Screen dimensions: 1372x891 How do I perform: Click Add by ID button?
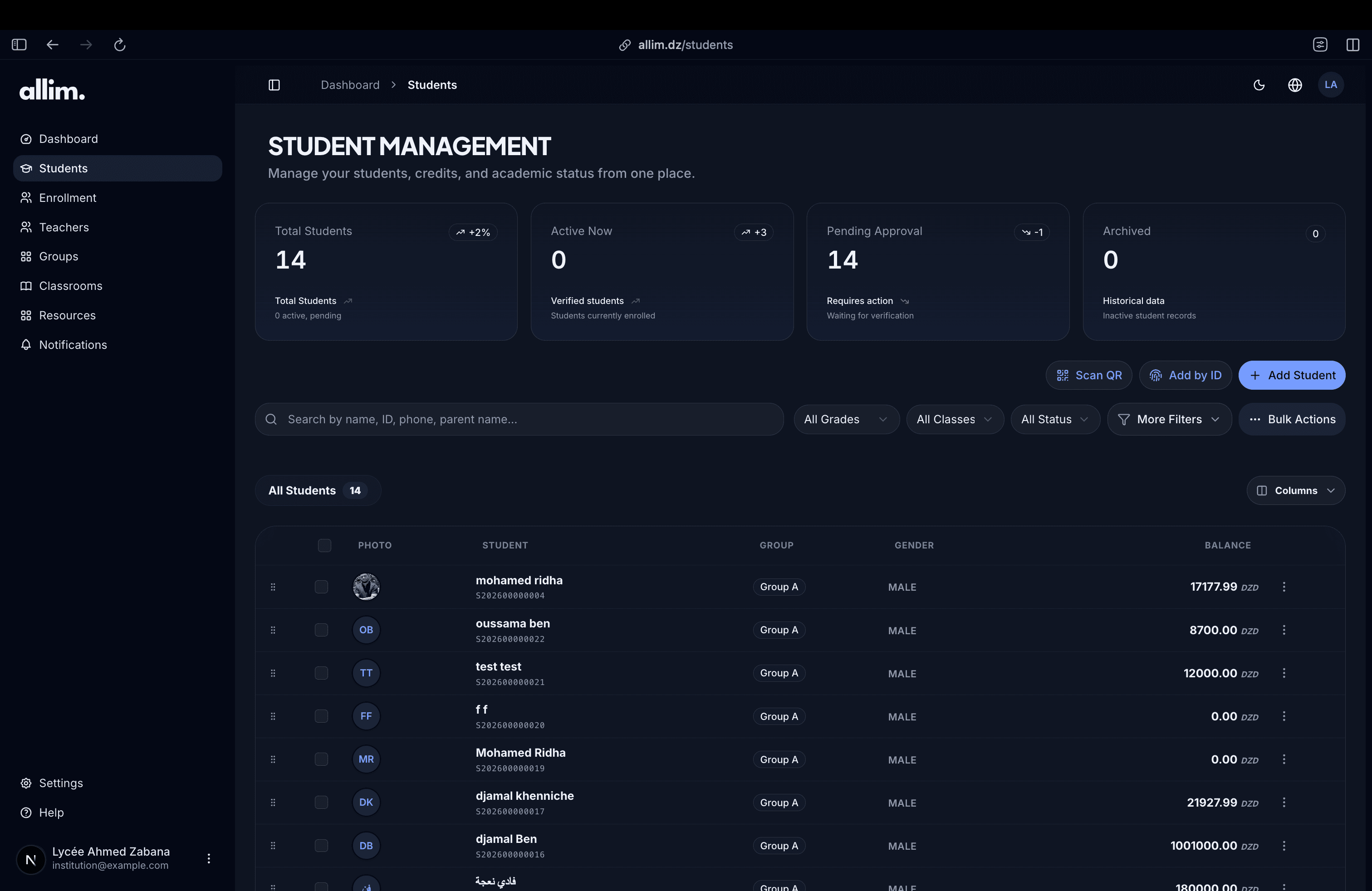1185,375
